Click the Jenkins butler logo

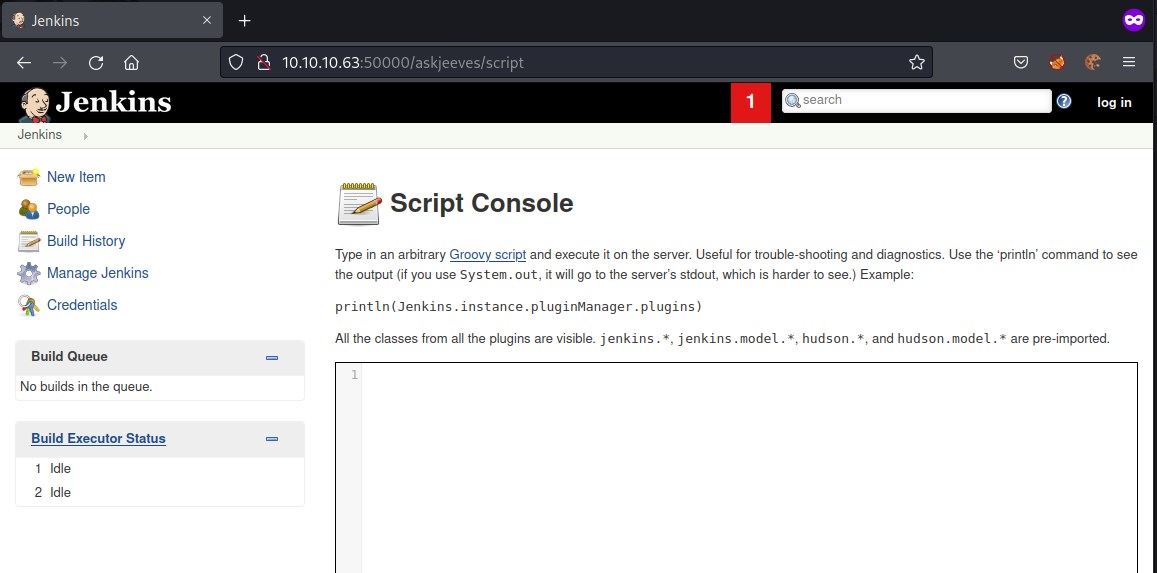coord(35,103)
